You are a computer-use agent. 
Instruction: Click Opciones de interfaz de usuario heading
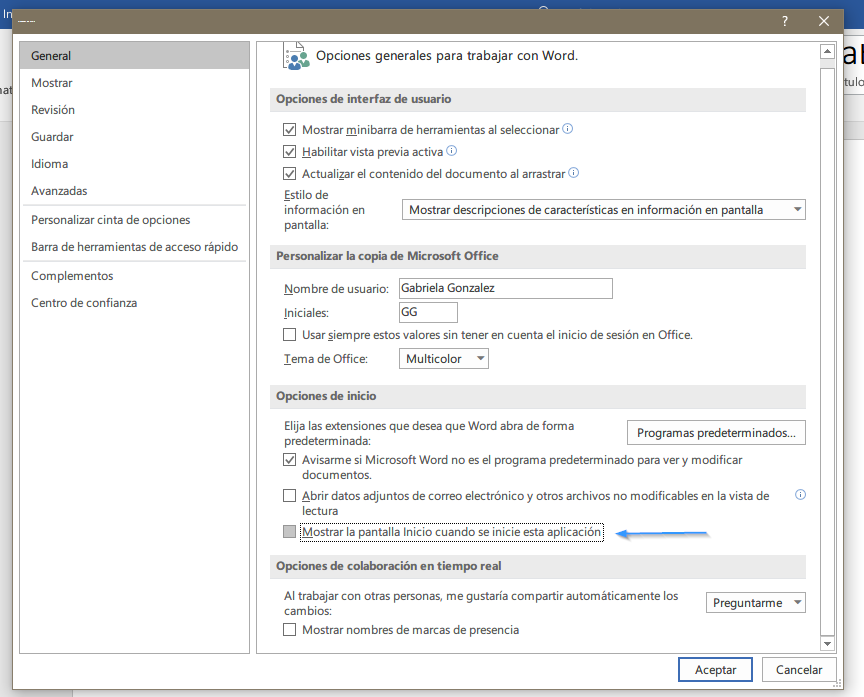pos(364,99)
